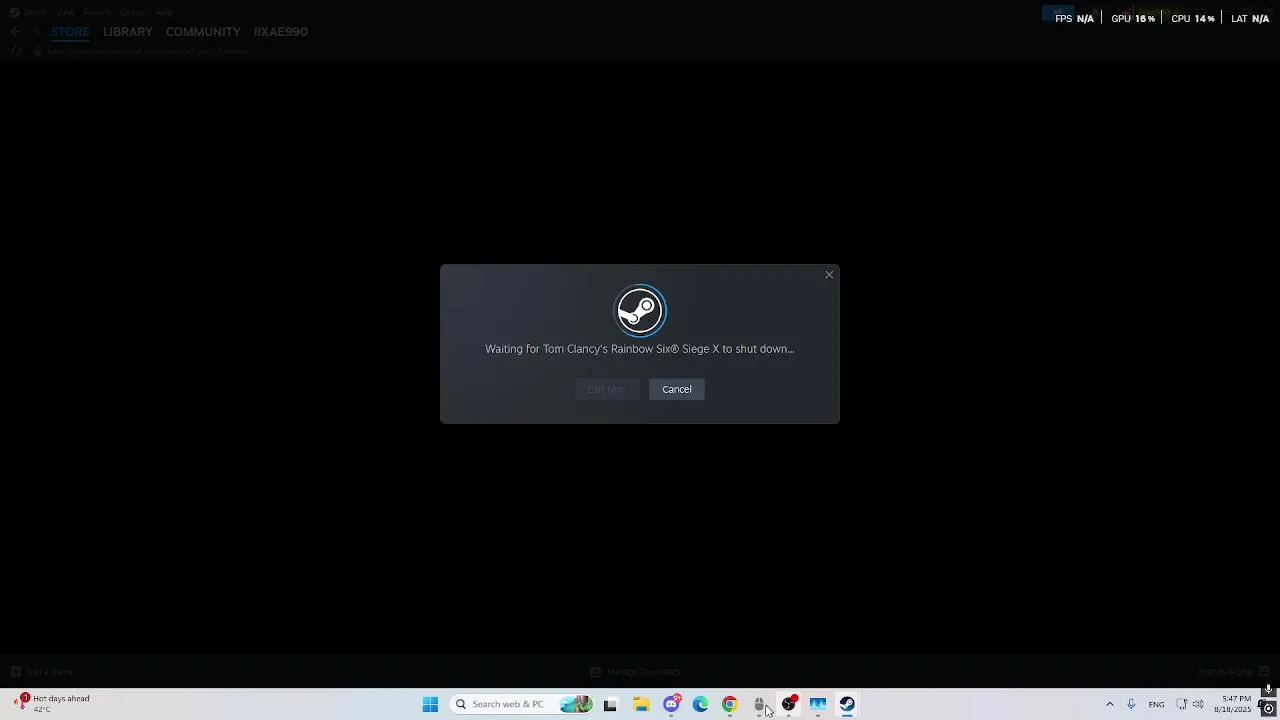1280x720 pixels.
Task: Open the COMMUNITY tab
Action: [x=203, y=32]
